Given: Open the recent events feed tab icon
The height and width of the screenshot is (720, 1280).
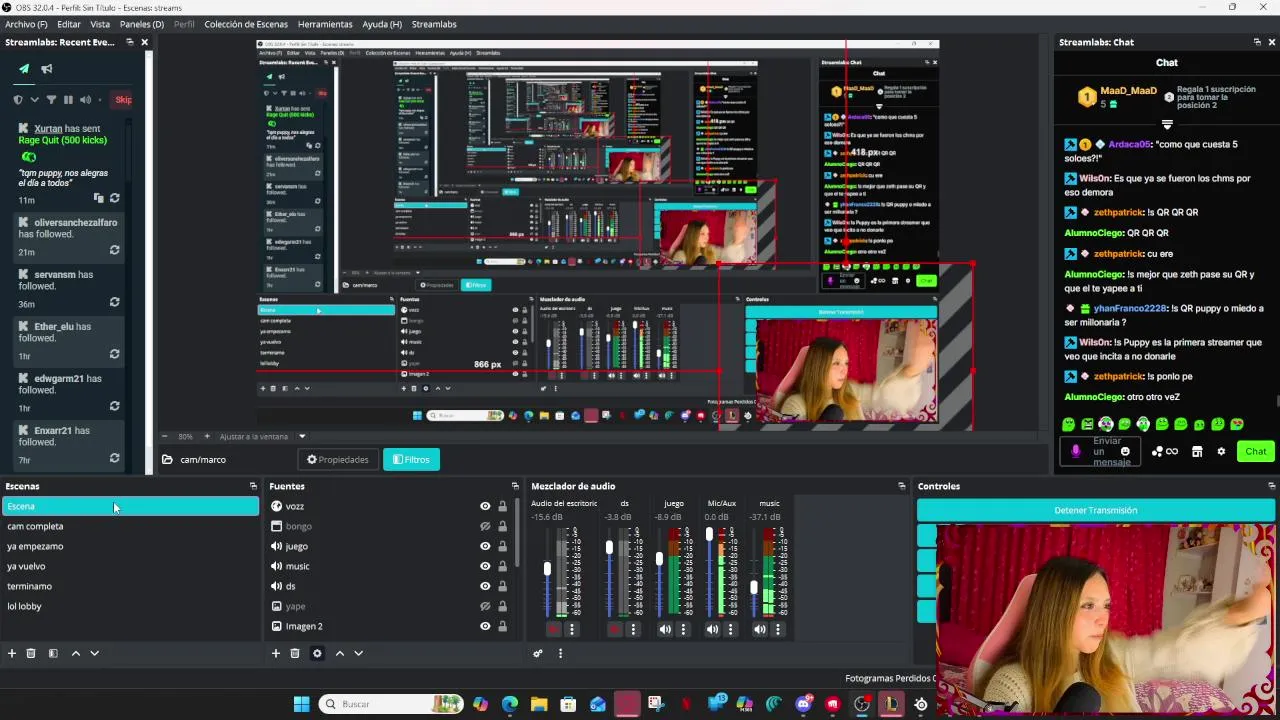Looking at the screenshot, I should (24, 69).
